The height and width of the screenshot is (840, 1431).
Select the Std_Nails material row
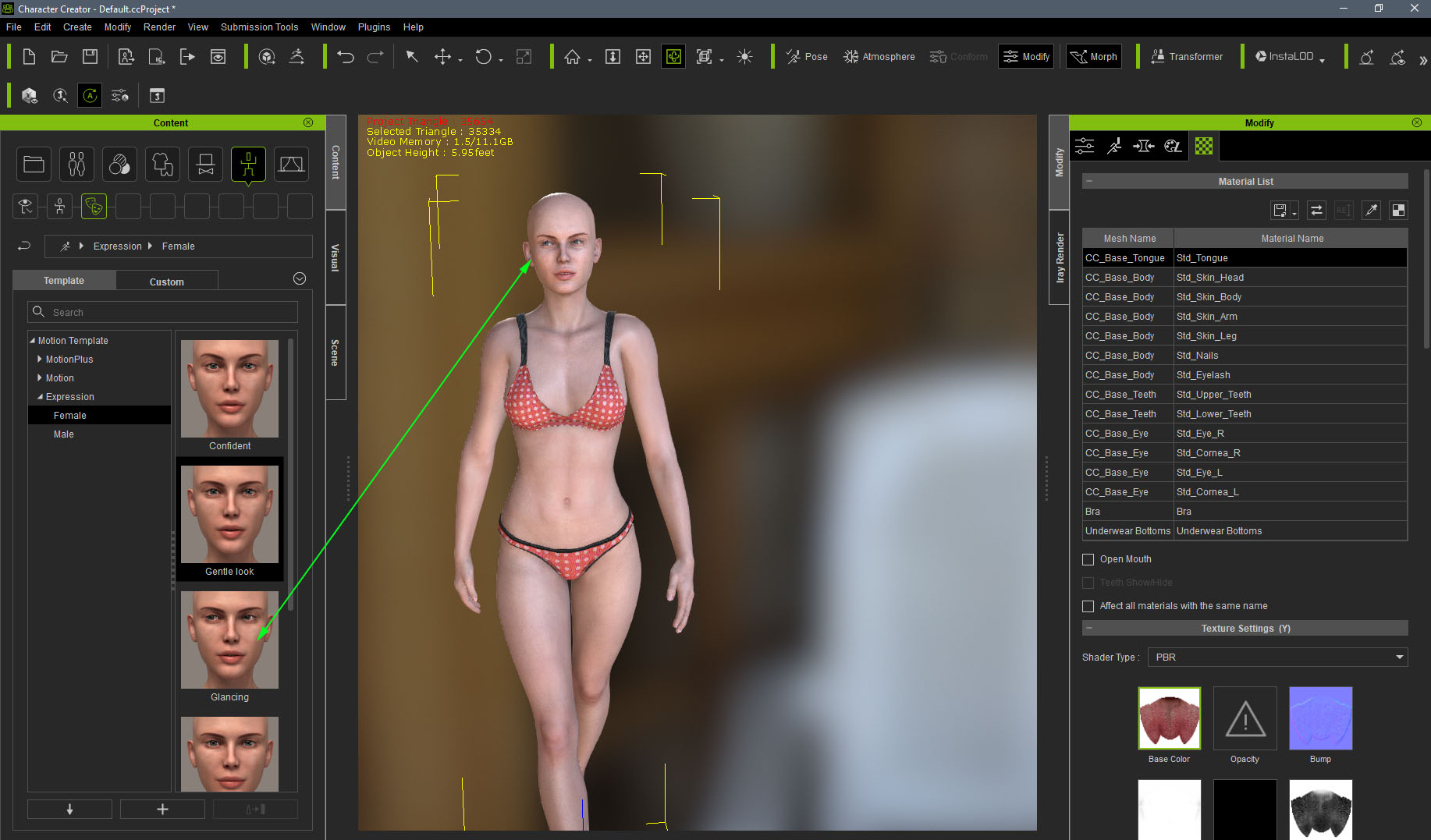click(1245, 356)
